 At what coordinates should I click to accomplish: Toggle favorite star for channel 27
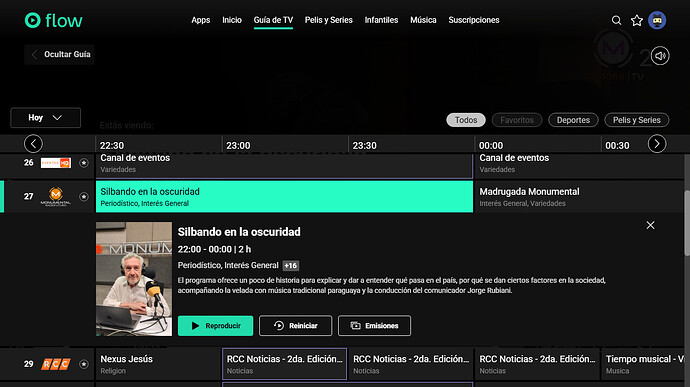pos(84,197)
